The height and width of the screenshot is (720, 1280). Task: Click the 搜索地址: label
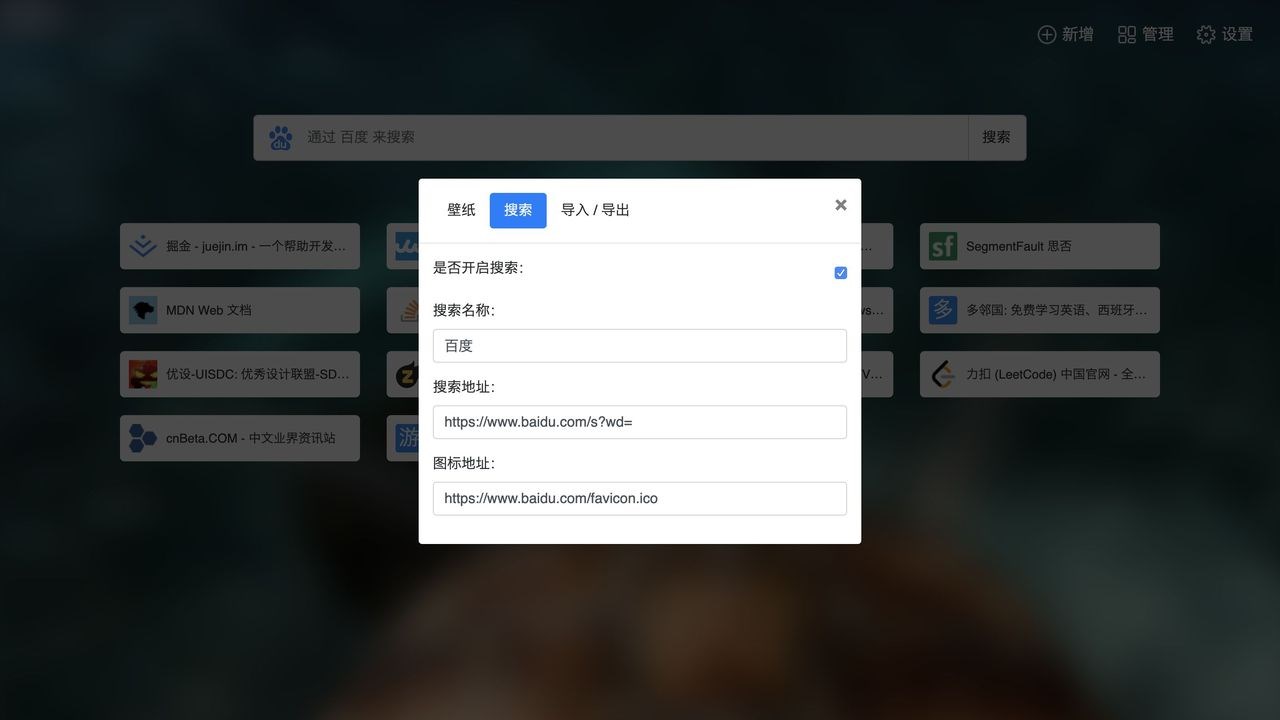pyautogui.click(x=464, y=387)
